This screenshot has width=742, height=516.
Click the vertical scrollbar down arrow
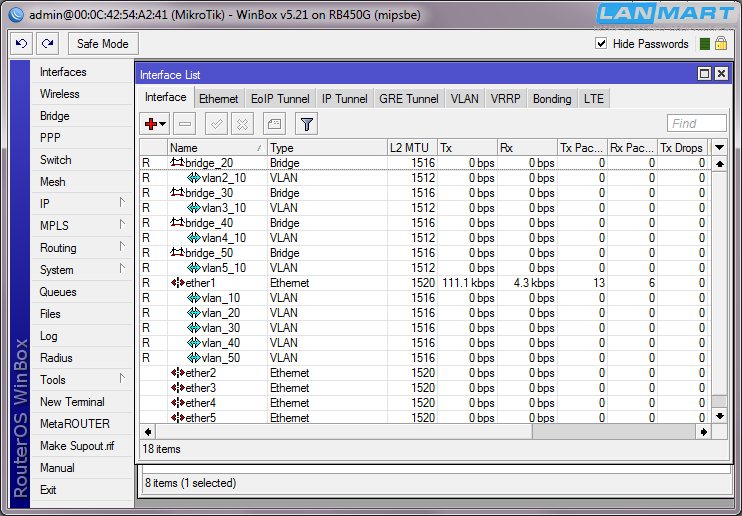point(719,416)
